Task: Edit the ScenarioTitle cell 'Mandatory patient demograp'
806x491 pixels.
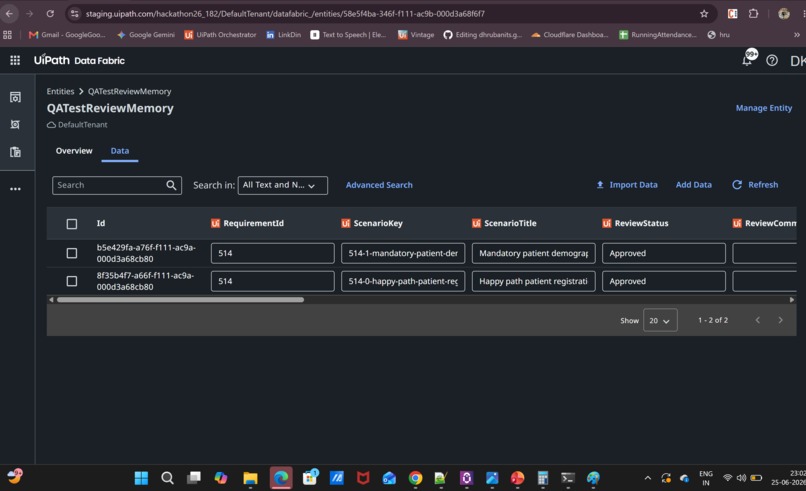Action: tap(534, 253)
